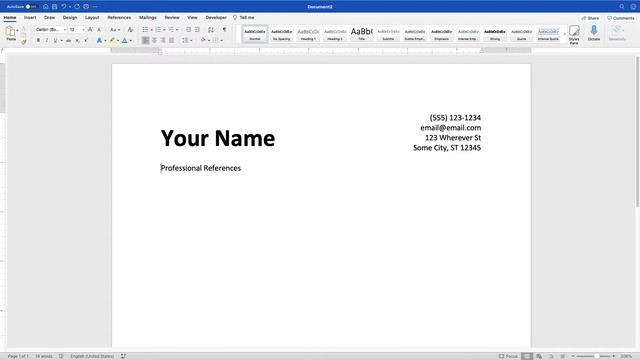The height and width of the screenshot is (360, 640).
Task: Redo action with the circular arrow icon
Action: [x=77, y=7]
